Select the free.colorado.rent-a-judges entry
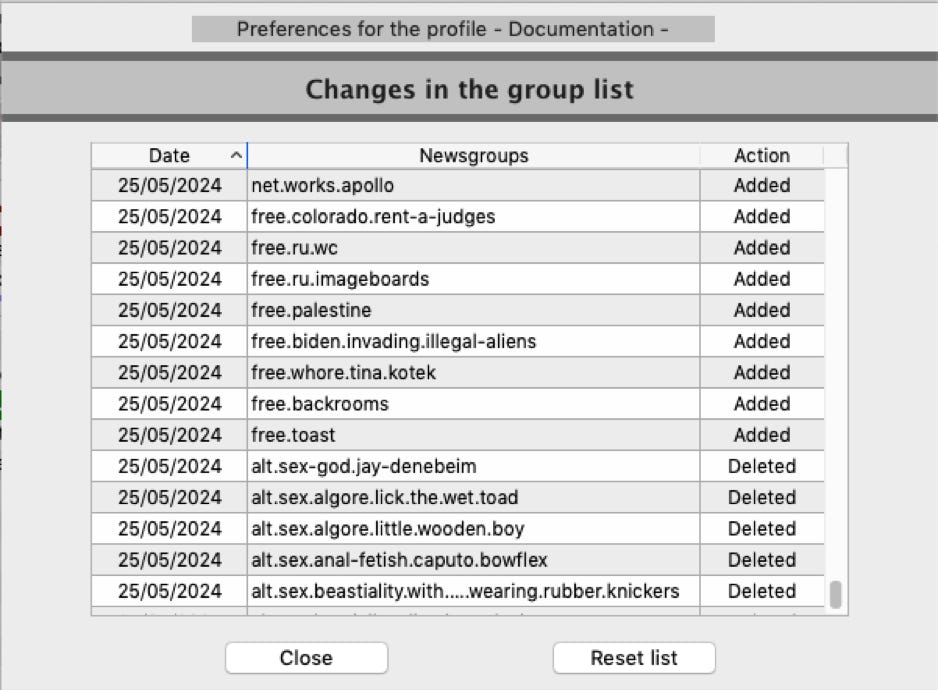The width and height of the screenshot is (938, 690). 373,217
